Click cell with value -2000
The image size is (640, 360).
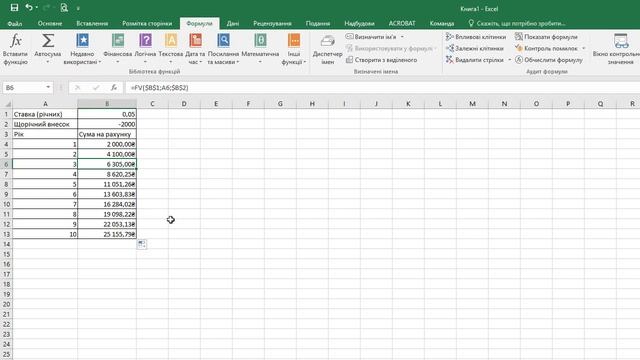(x=107, y=124)
